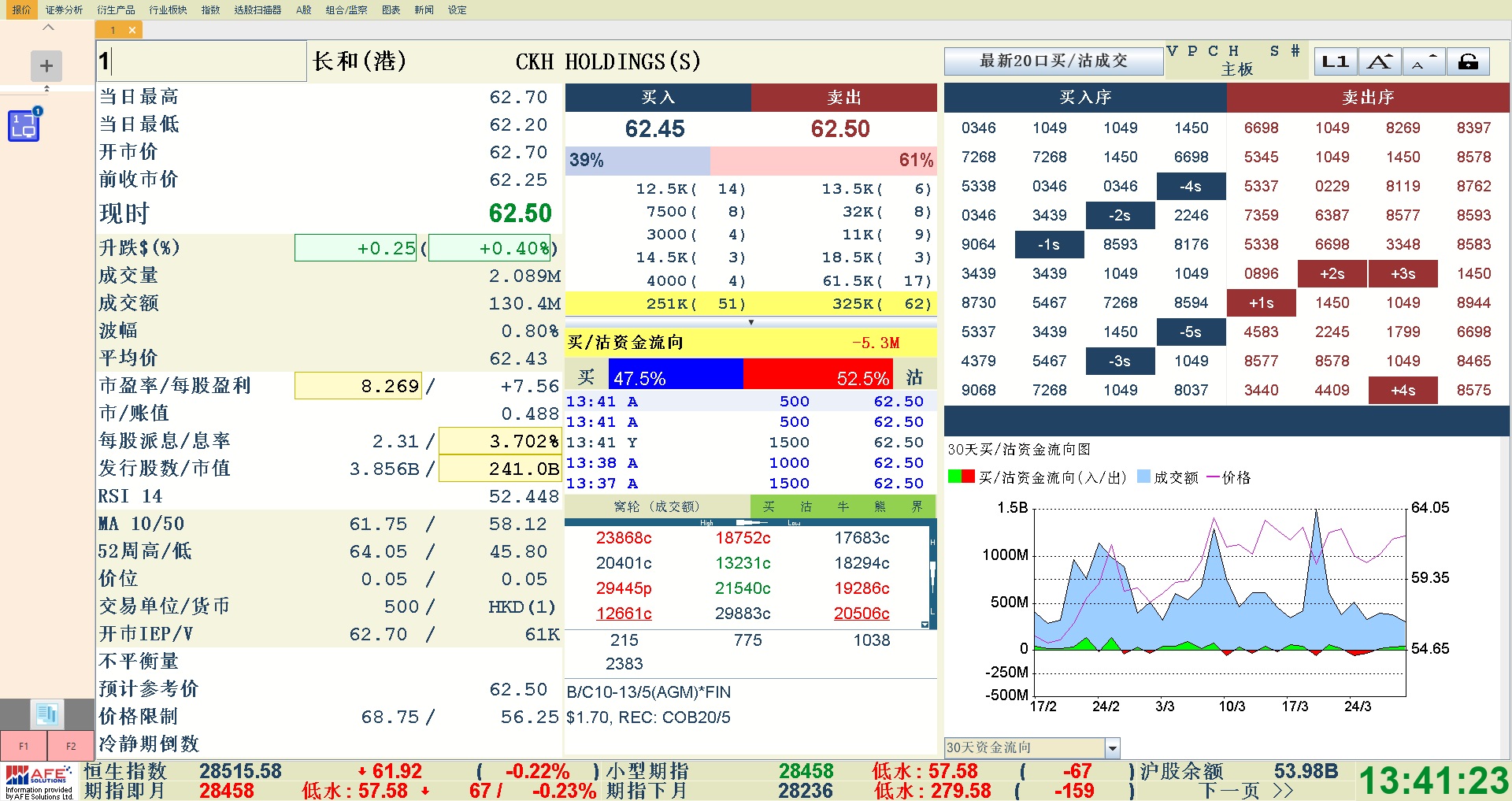This screenshot has width=1512, height=801.
Task: Select the tab labeled 1
Action: [x=113, y=30]
